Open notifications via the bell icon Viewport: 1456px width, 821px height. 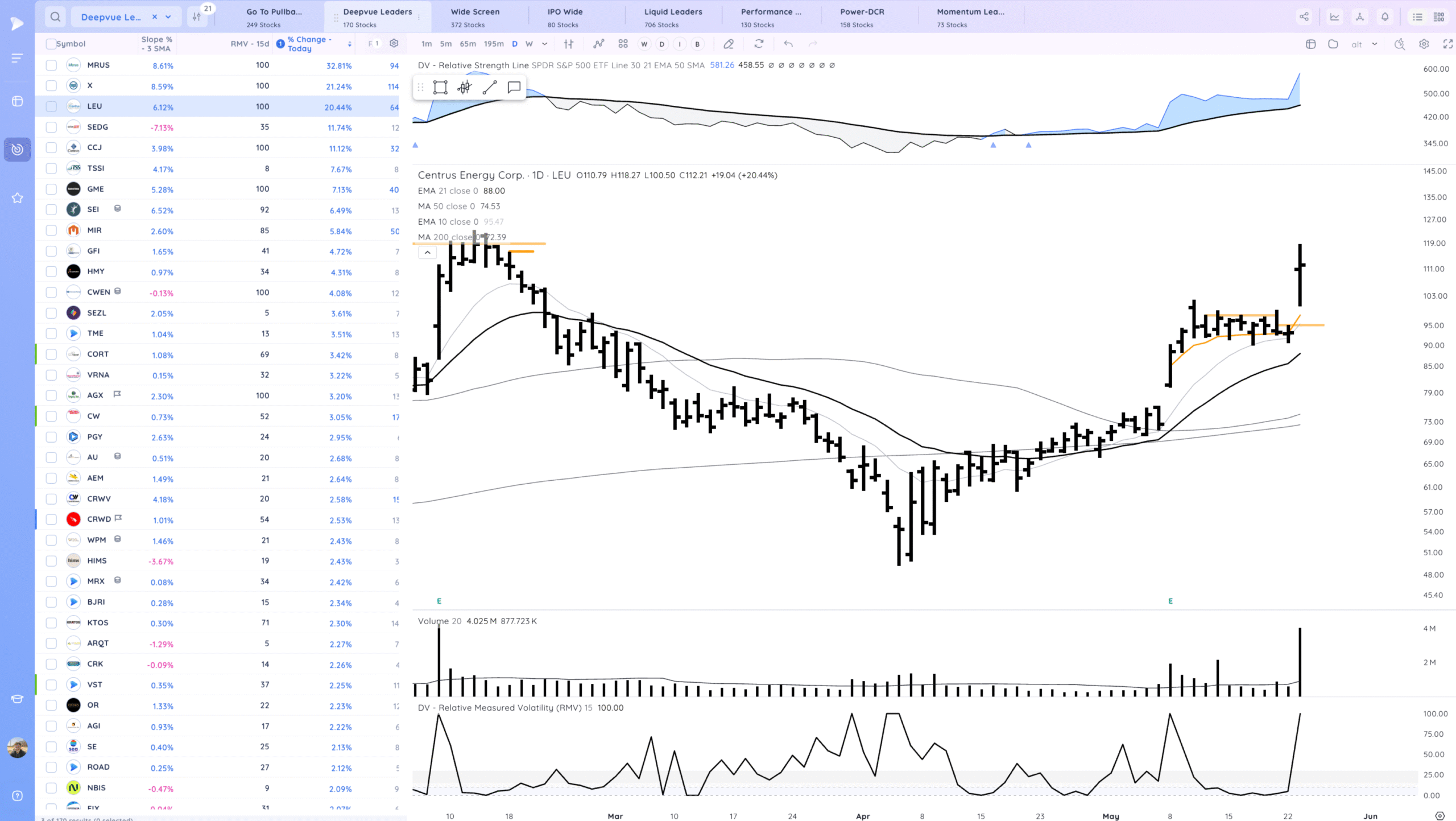coord(1384,16)
